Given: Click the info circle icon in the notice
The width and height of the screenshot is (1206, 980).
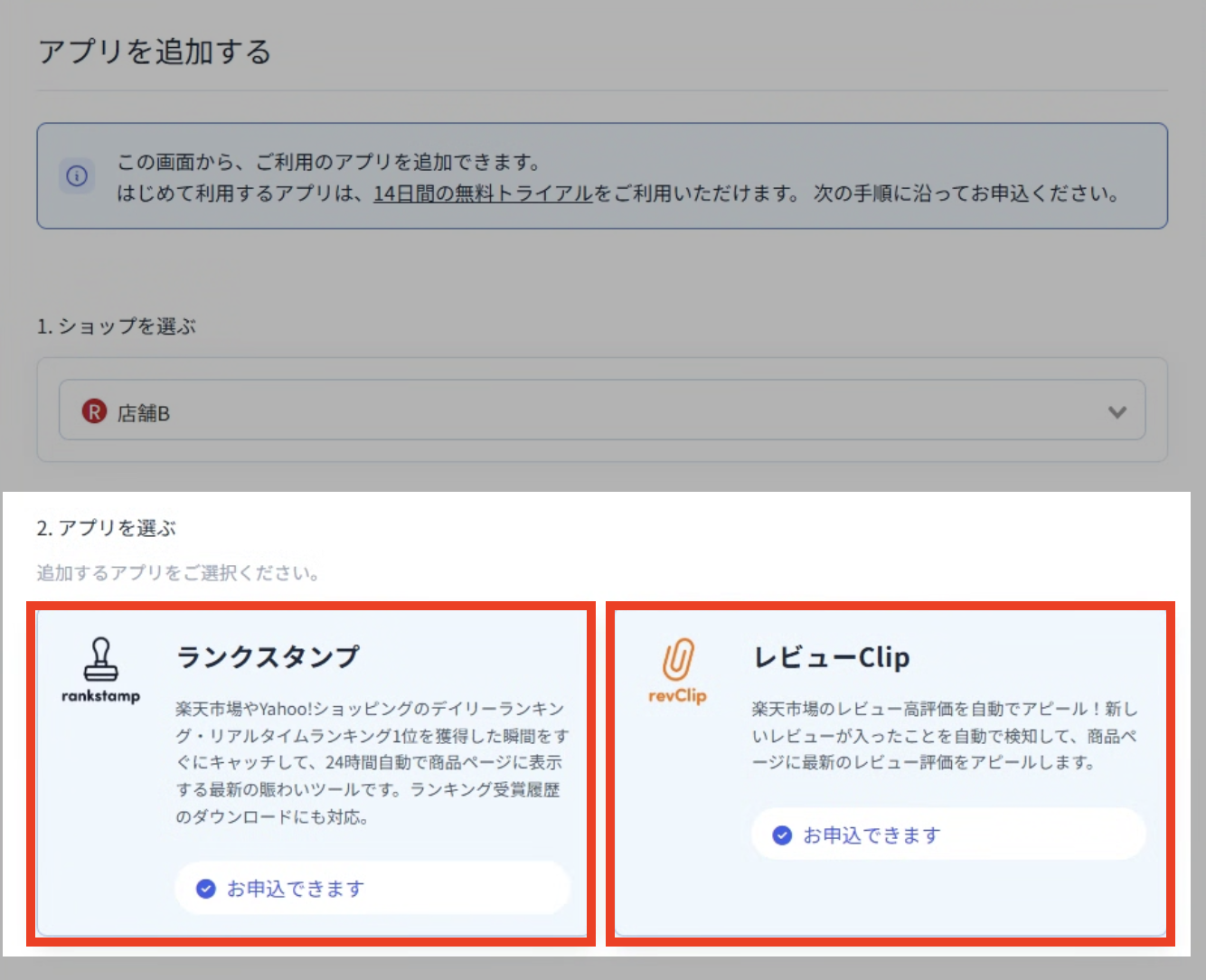Looking at the screenshot, I should pos(77,175).
